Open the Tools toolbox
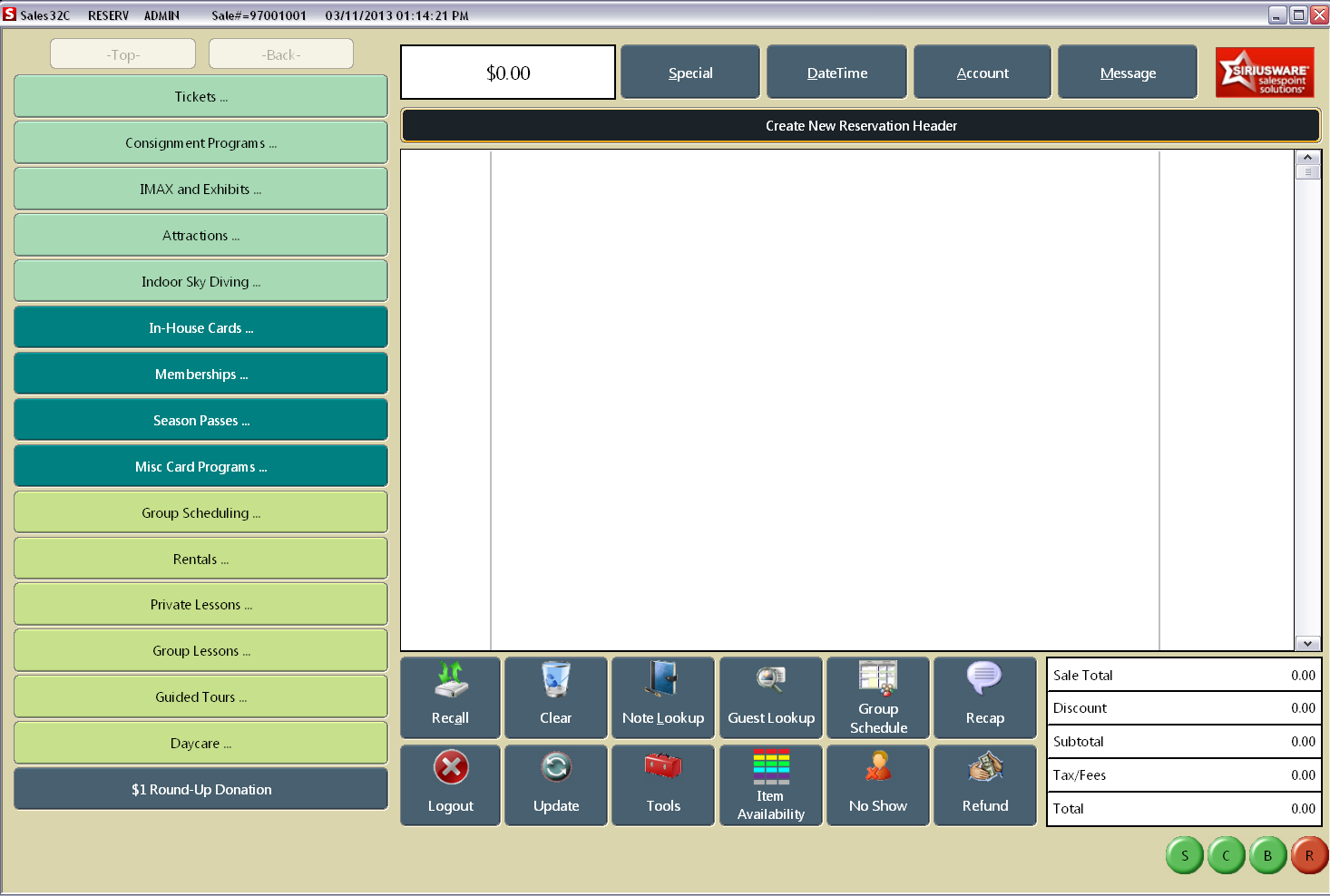This screenshot has height=896, width=1330. [x=662, y=784]
